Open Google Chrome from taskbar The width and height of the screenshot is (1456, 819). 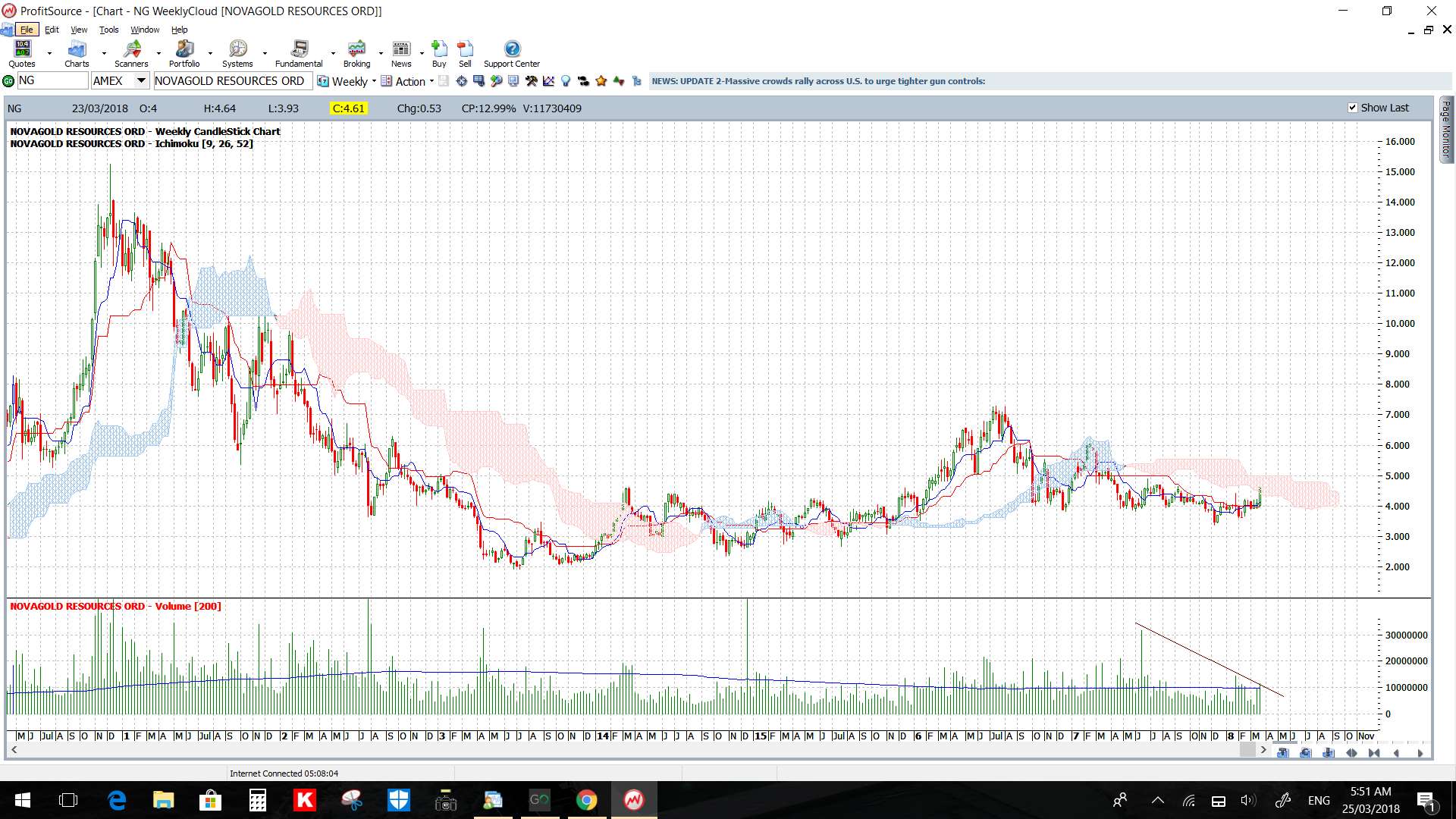(586, 800)
